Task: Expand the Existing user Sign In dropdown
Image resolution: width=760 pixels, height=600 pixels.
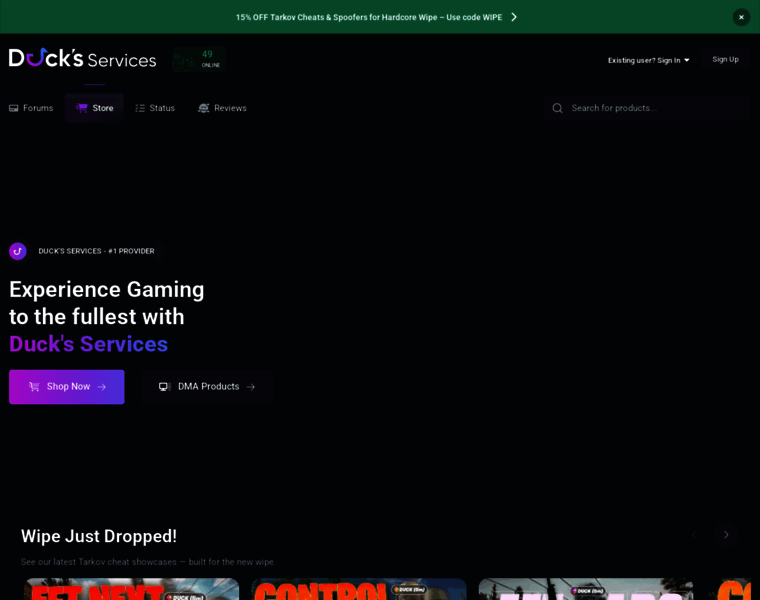Action: (x=649, y=60)
